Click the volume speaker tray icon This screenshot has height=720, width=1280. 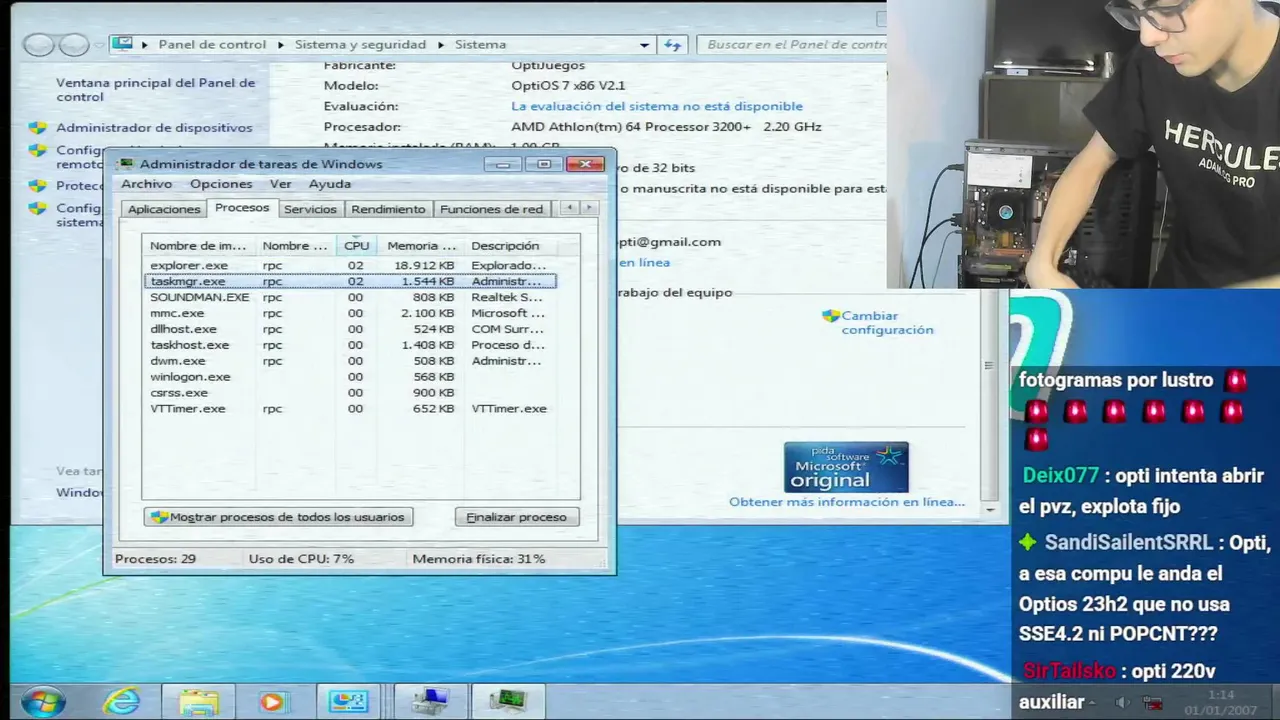pos(1121,703)
